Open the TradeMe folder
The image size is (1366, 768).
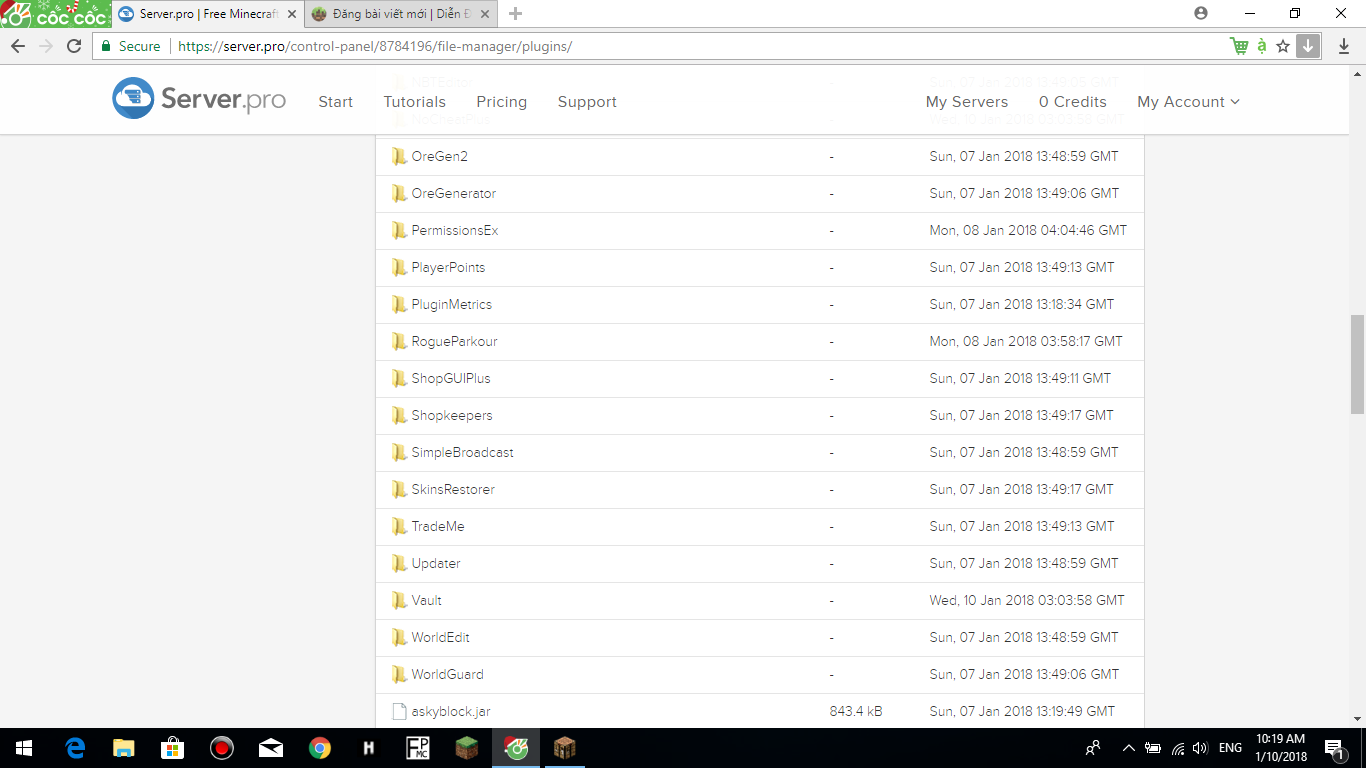point(438,526)
